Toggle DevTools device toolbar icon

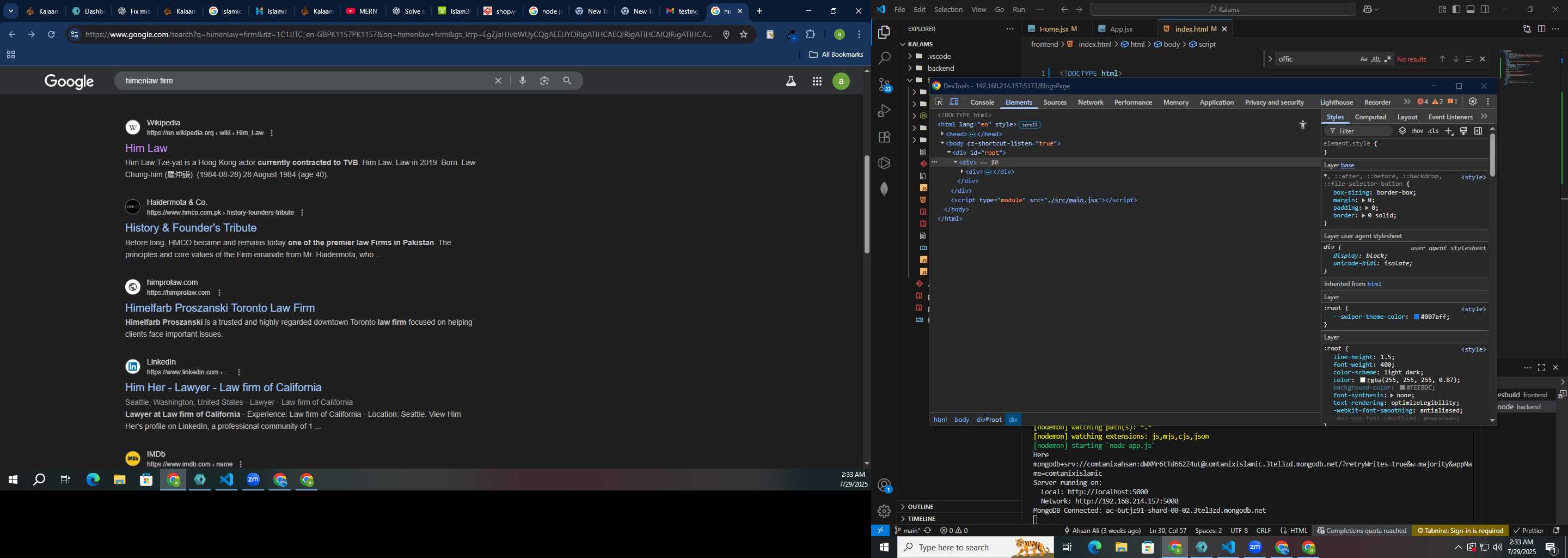(954, 102)
